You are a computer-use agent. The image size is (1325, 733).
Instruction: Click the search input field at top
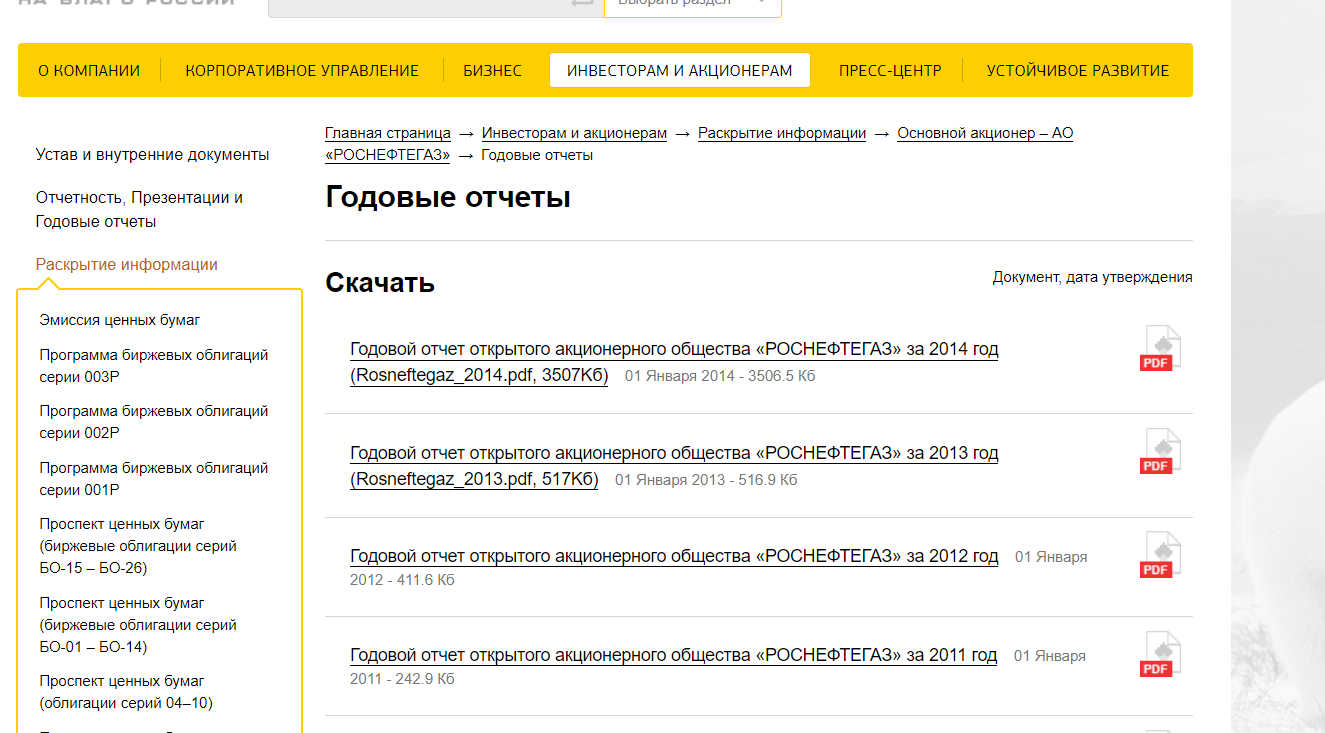(420, 3)
